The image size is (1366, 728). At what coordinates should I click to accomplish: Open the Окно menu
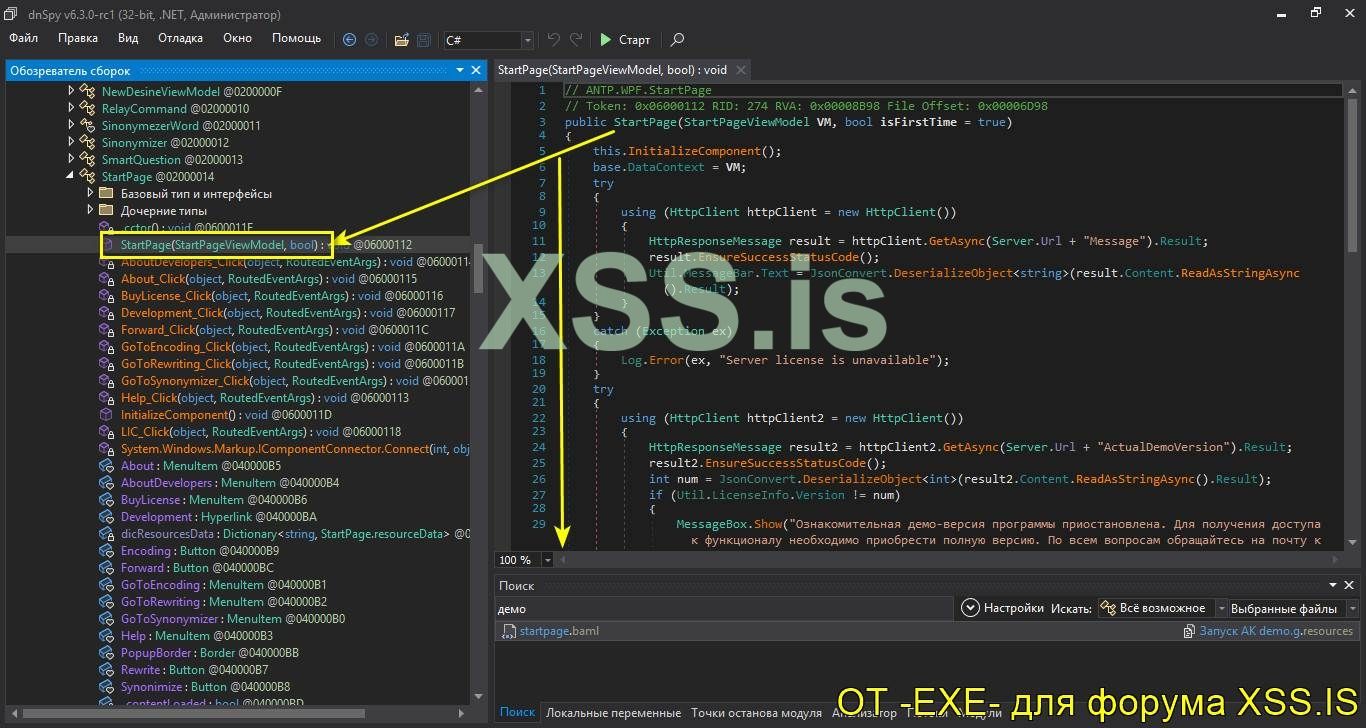(x=237, y=38)
